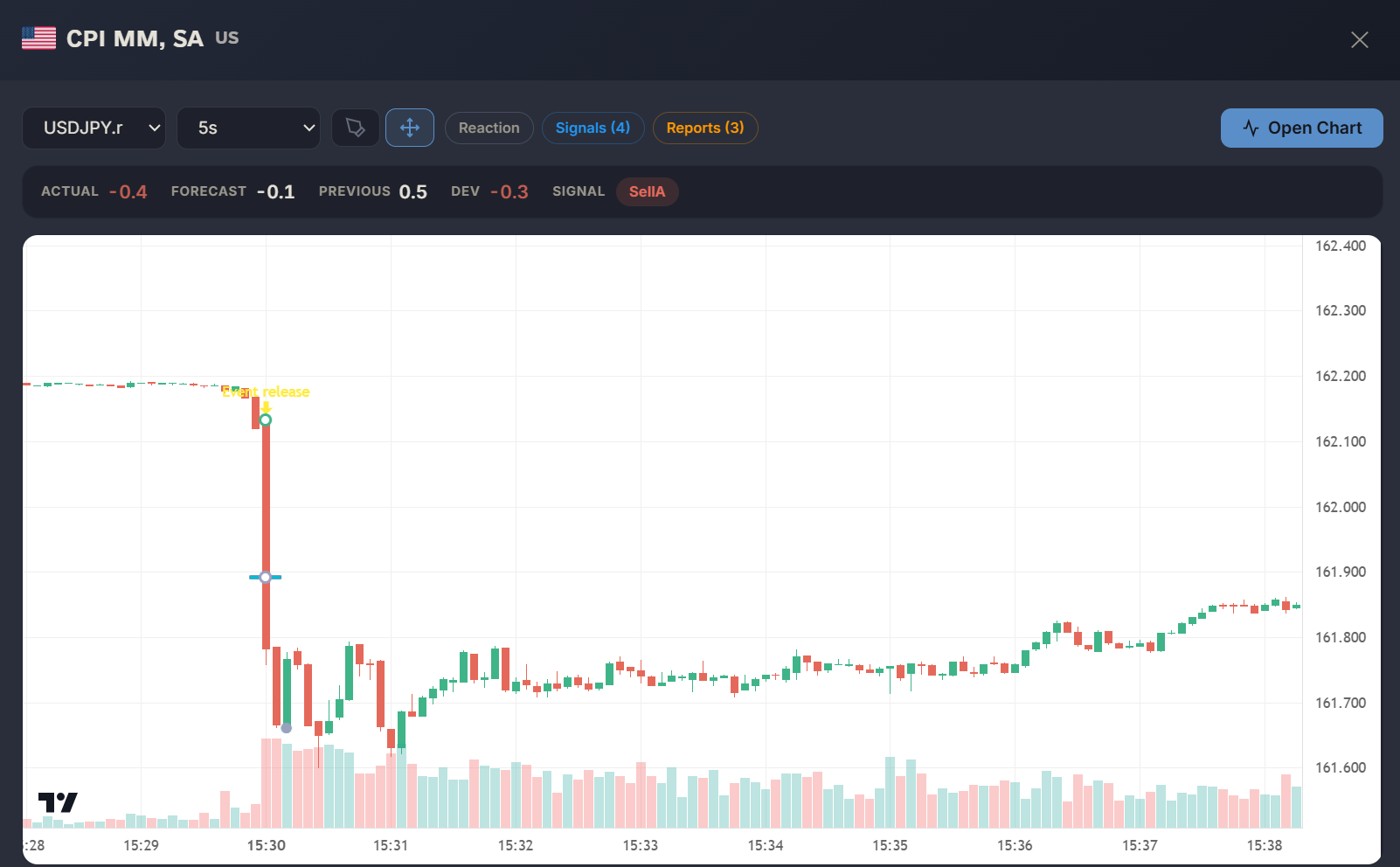Close the CPI MM, SA panel

coord(1359,39)
